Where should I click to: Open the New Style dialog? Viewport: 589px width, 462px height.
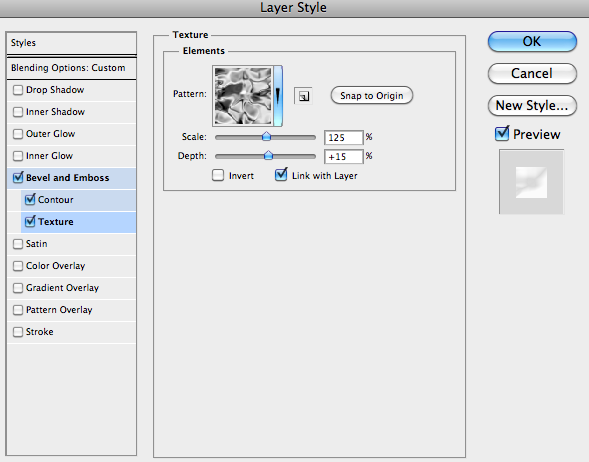coord(532,106)
